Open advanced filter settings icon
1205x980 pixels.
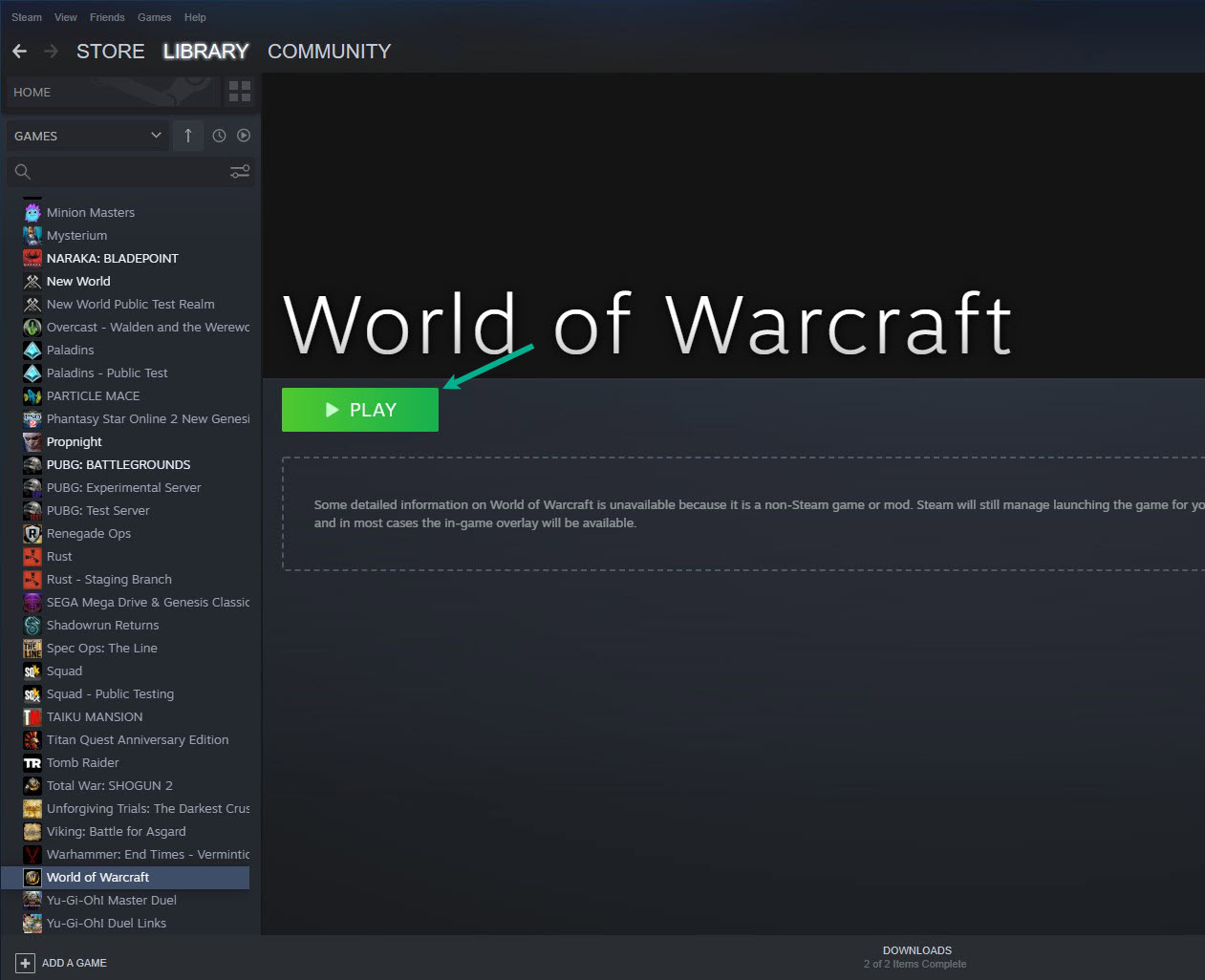[x=240, y=172]
